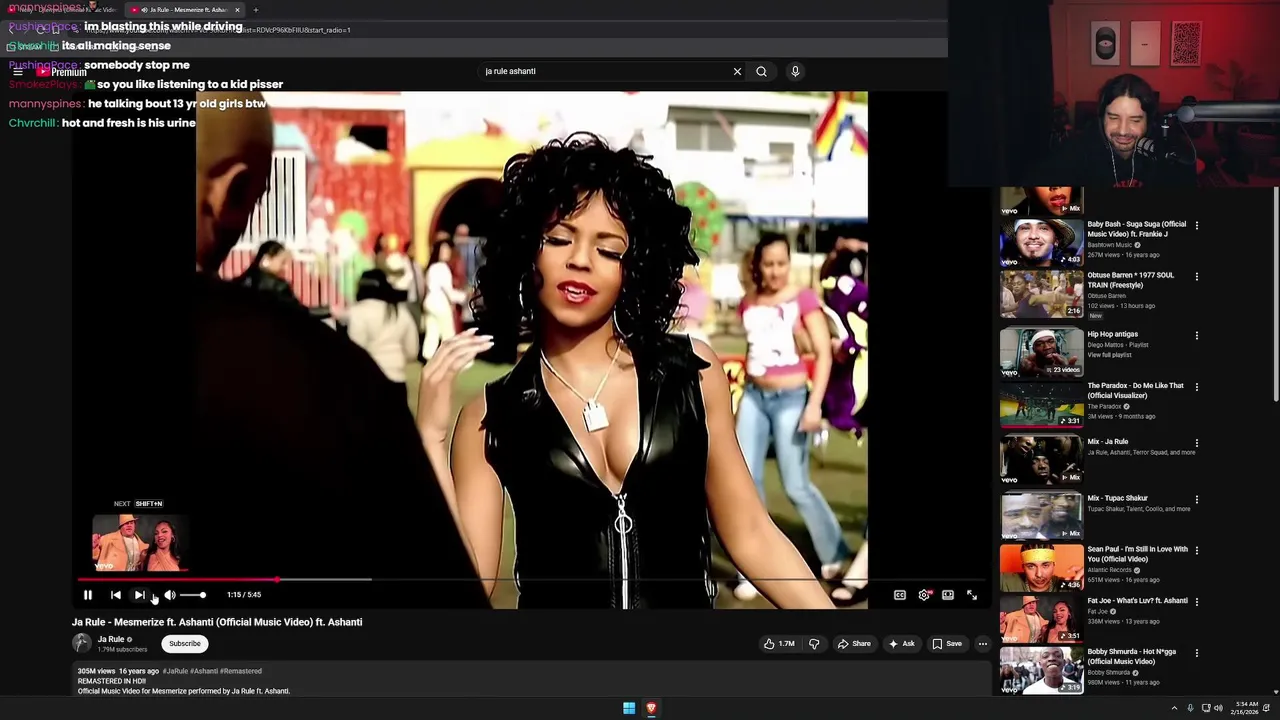Open more actions ellipsis below video
The height and width of the screenshot is (720, 1280).
tap(983, 644)
